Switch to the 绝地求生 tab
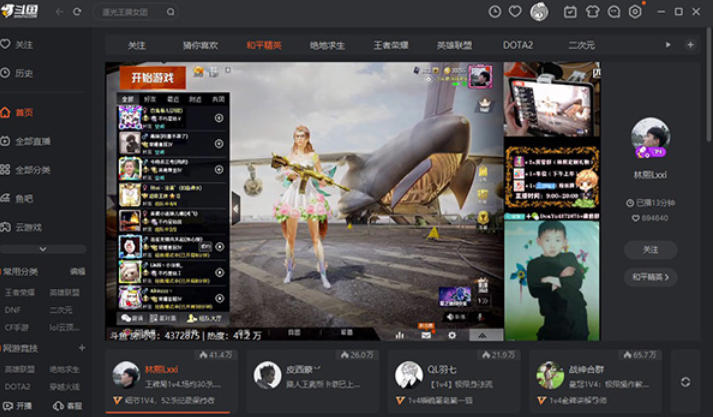Viewport: 716px width, 417px height. (x=327, y=45)
